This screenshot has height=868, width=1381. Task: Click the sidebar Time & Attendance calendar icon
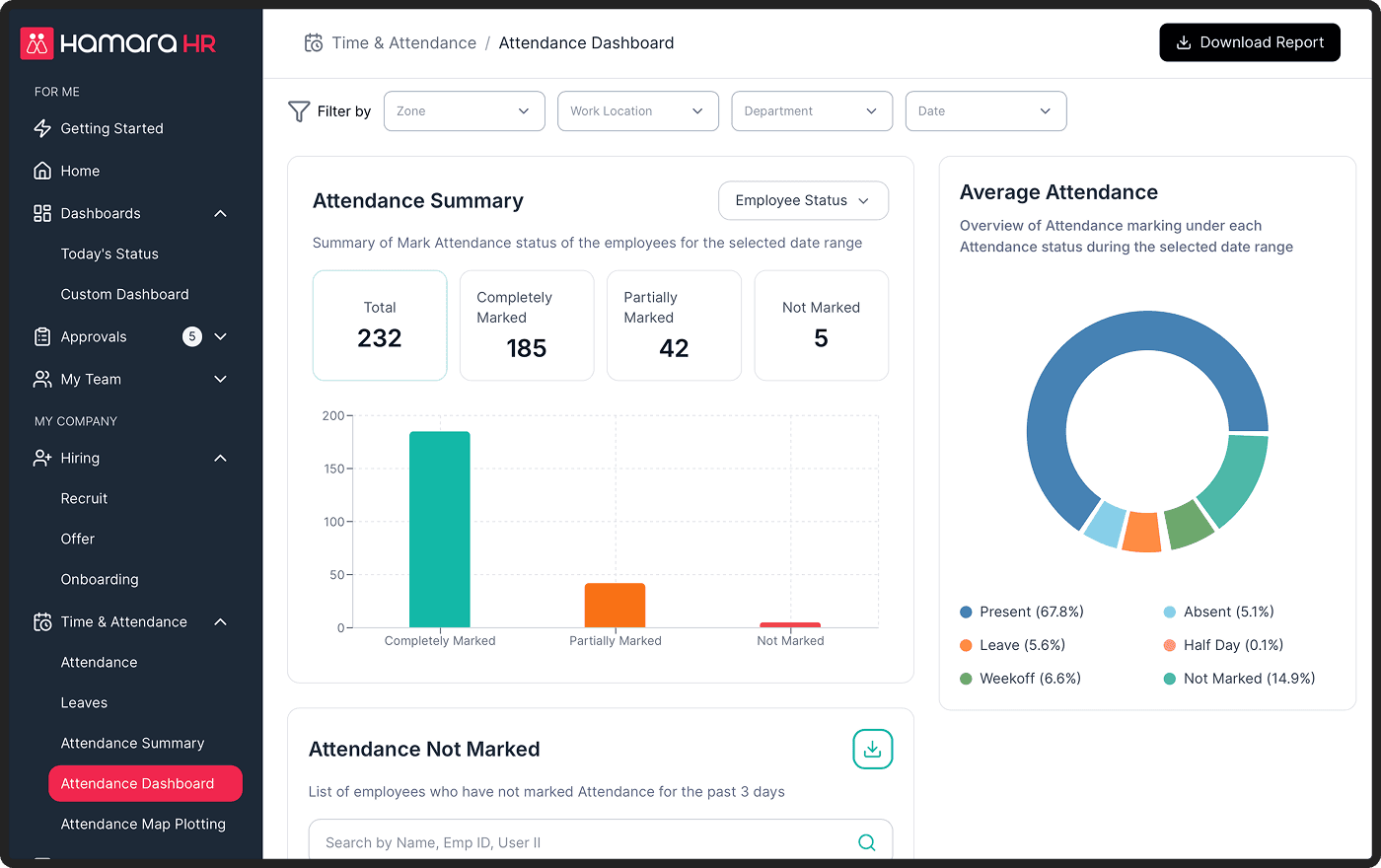pos(42,621)
